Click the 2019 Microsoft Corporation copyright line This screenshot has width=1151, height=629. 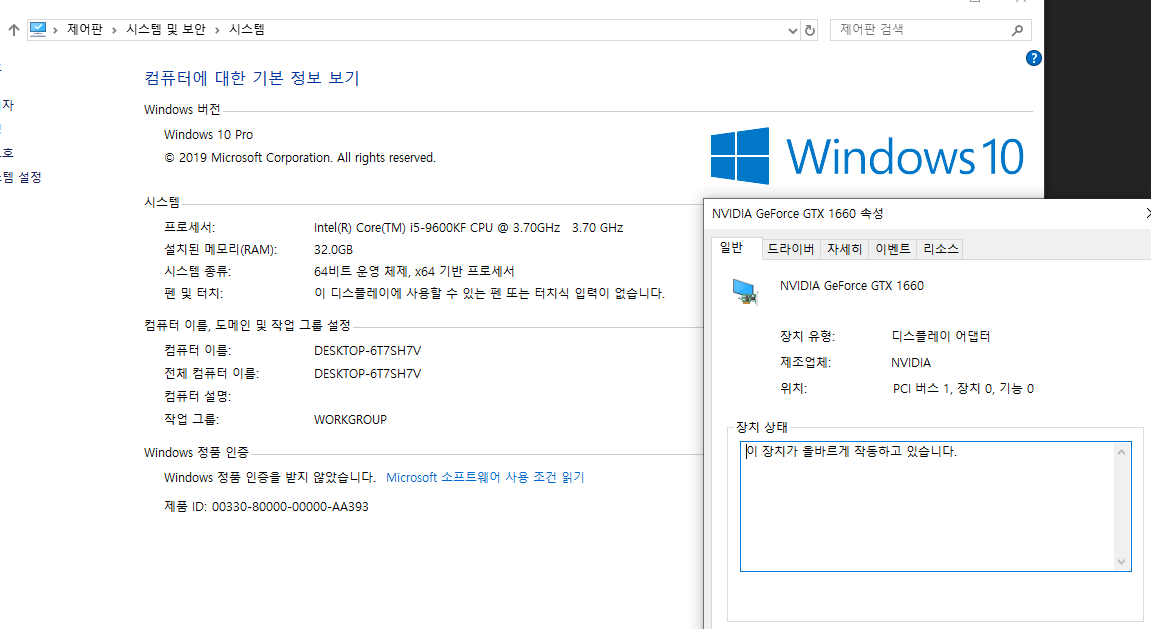pyautogui.click(x=300, y=158)
